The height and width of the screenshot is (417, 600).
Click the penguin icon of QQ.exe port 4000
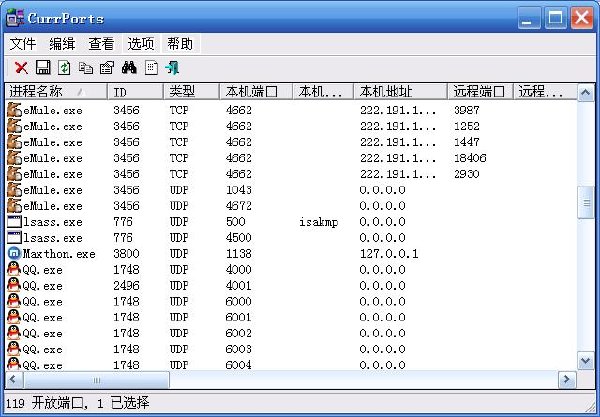tap(14, 269)
